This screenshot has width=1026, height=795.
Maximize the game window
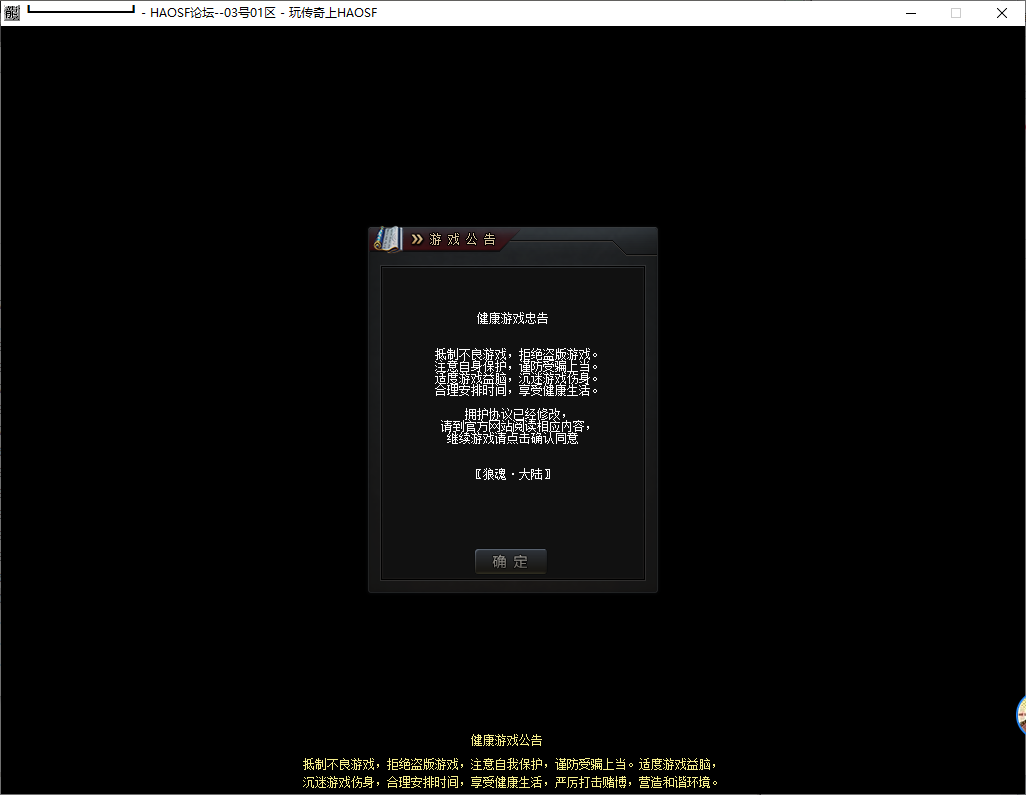(x=956, y=13)
